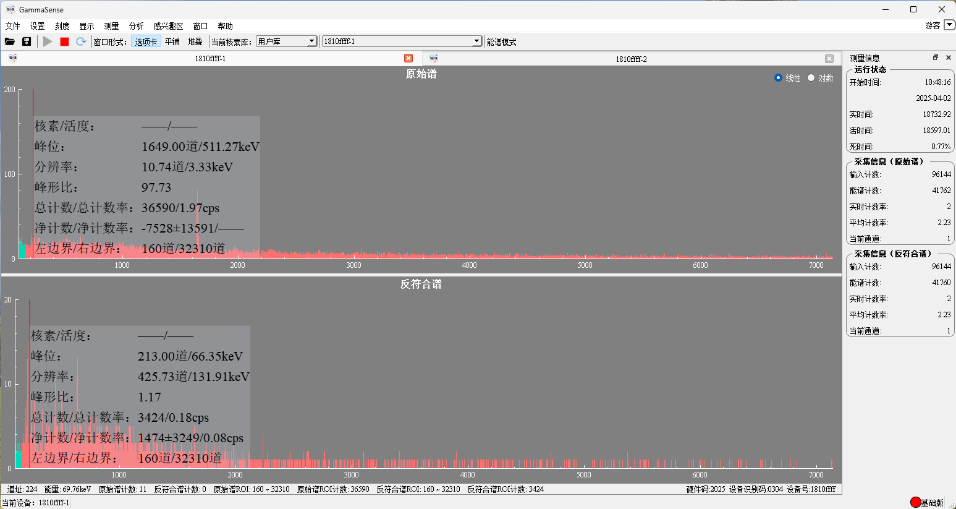Click the blue refresh arrow icon
Screen dimensions: 956x509
[80, 42]
